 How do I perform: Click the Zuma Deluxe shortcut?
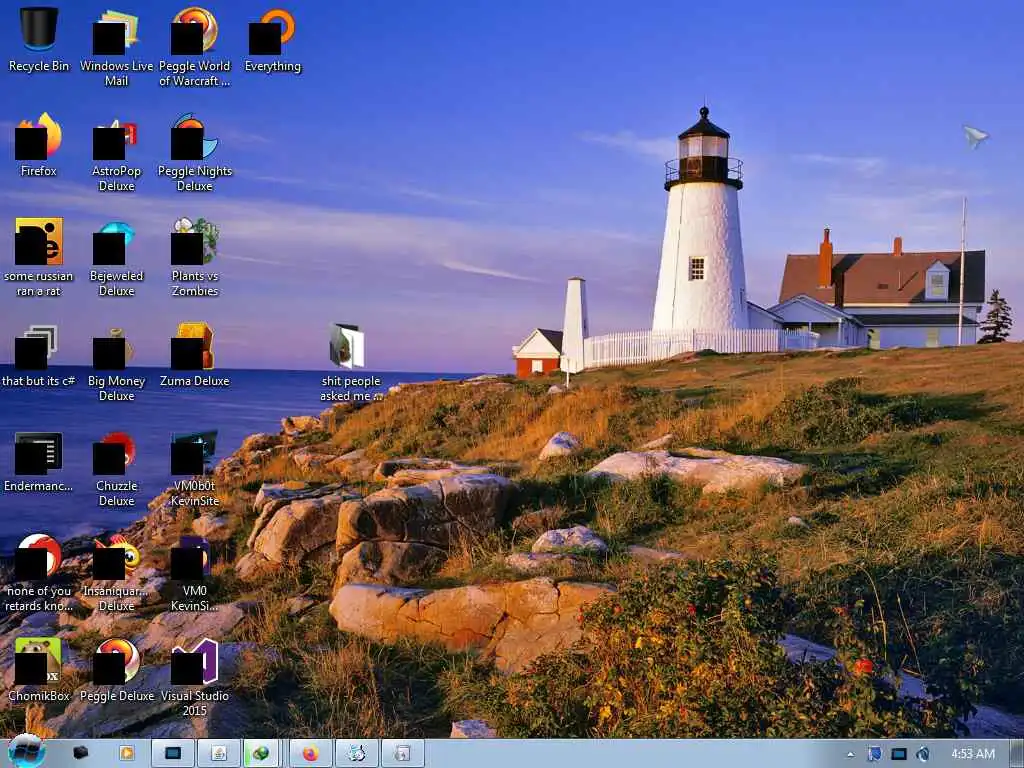tap(193, 346)
